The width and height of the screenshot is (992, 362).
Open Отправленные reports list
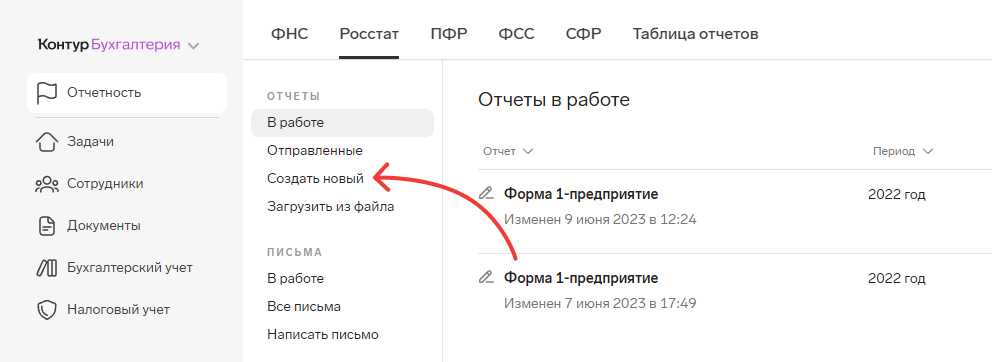tap(314, 151)
